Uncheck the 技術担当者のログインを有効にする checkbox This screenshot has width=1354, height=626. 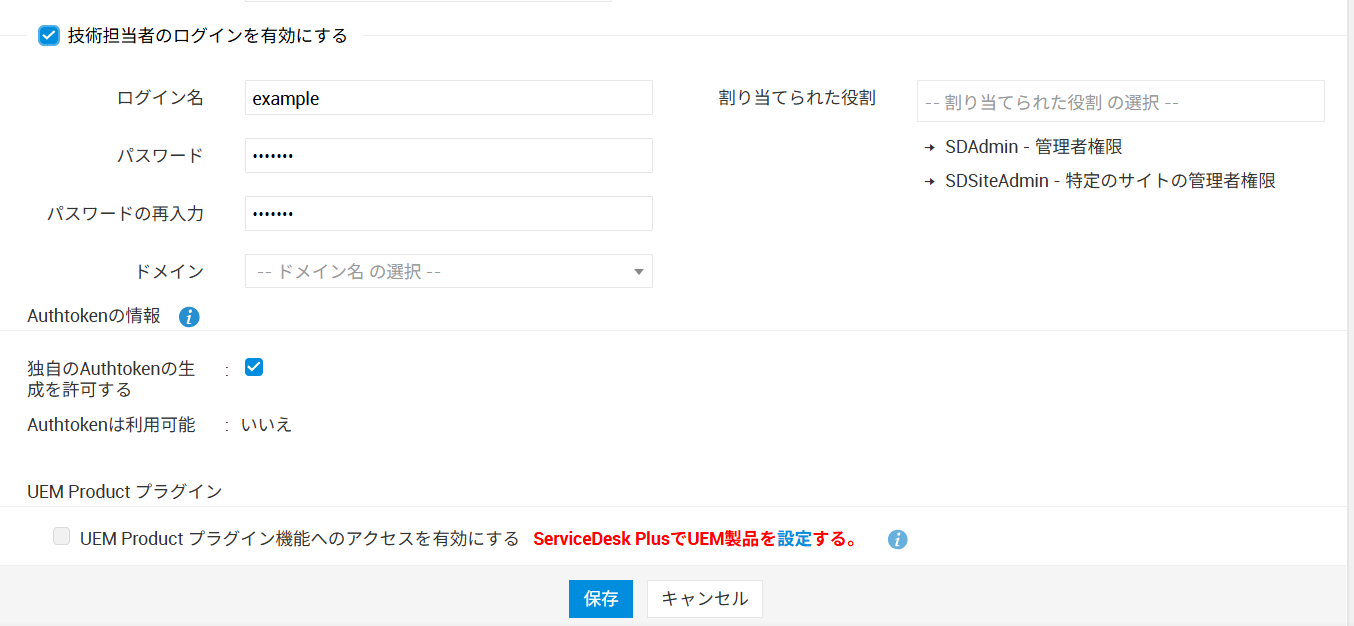click(48, 36)
